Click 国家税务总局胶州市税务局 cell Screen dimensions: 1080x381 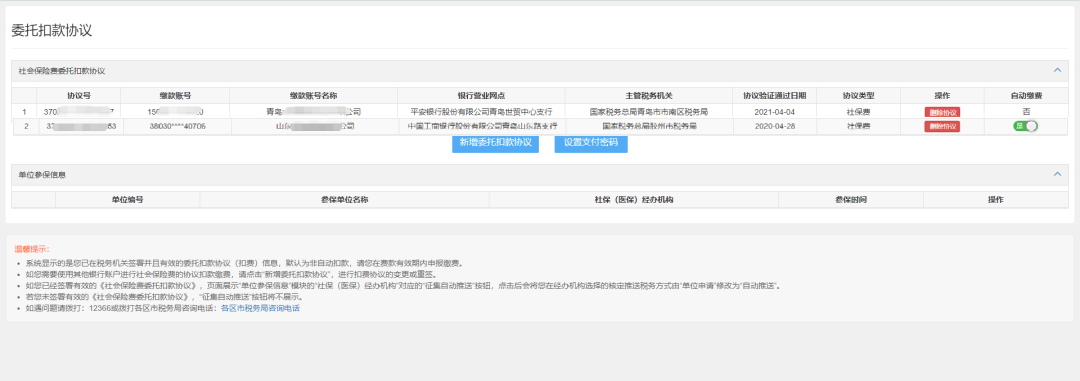(x=650, y=127)
